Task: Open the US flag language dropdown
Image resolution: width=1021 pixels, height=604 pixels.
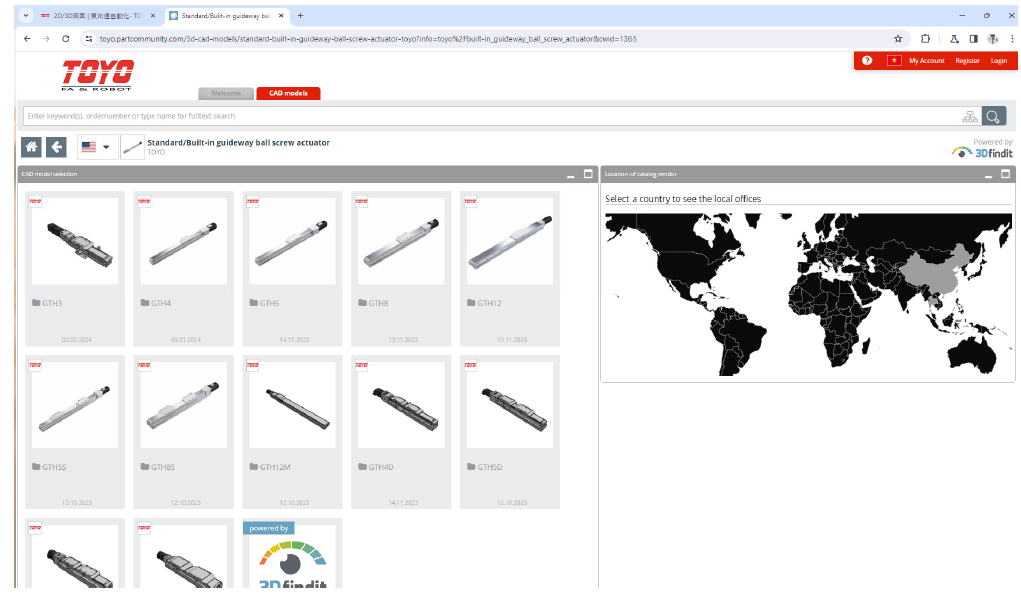Action: [x=97, y=147]
